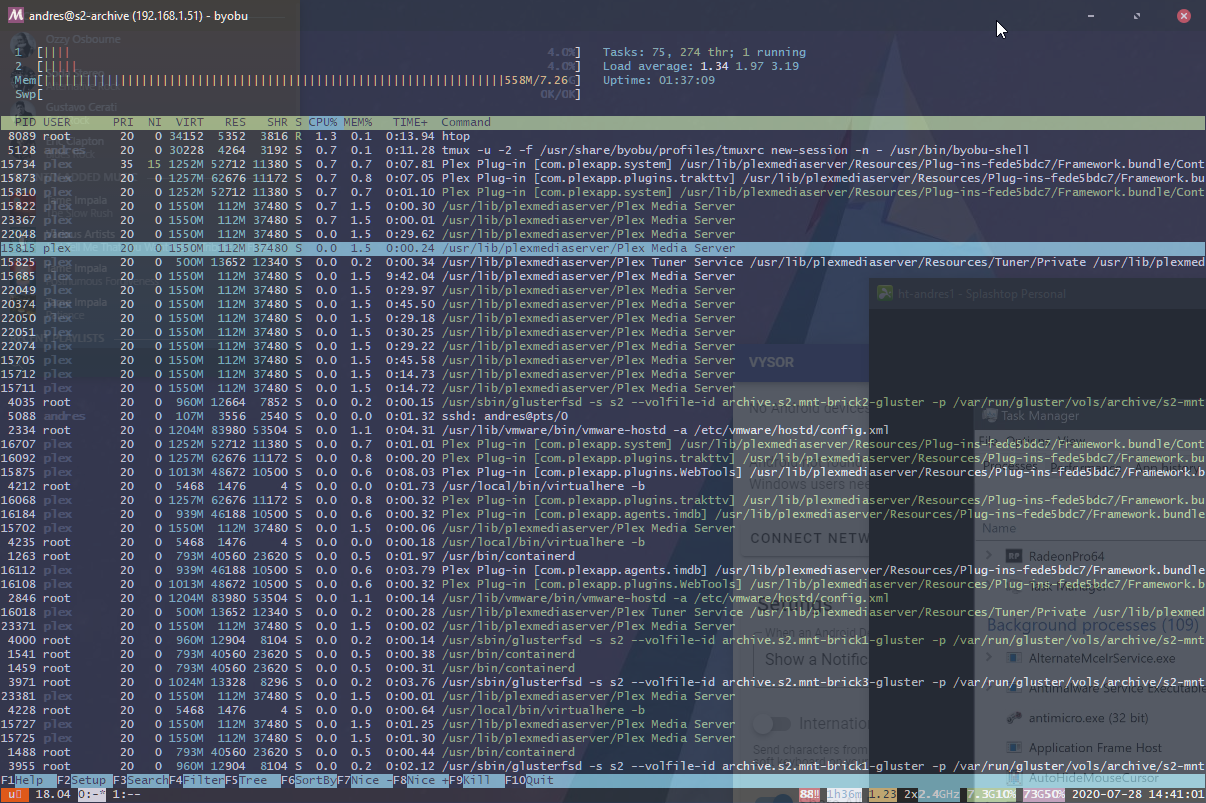Open the Options menu in Task Manager

[1023, 440]
